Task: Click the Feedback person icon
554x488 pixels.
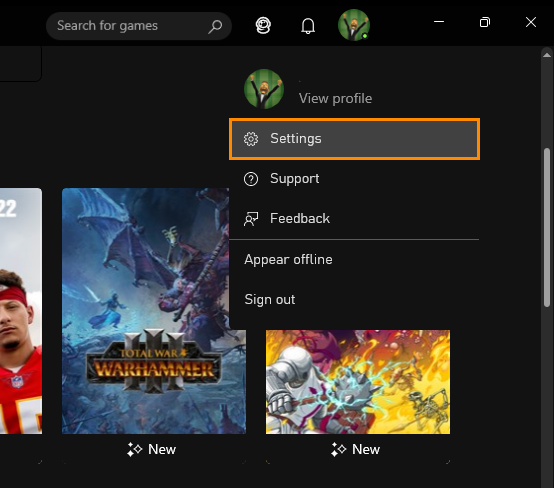Action: 251,219
